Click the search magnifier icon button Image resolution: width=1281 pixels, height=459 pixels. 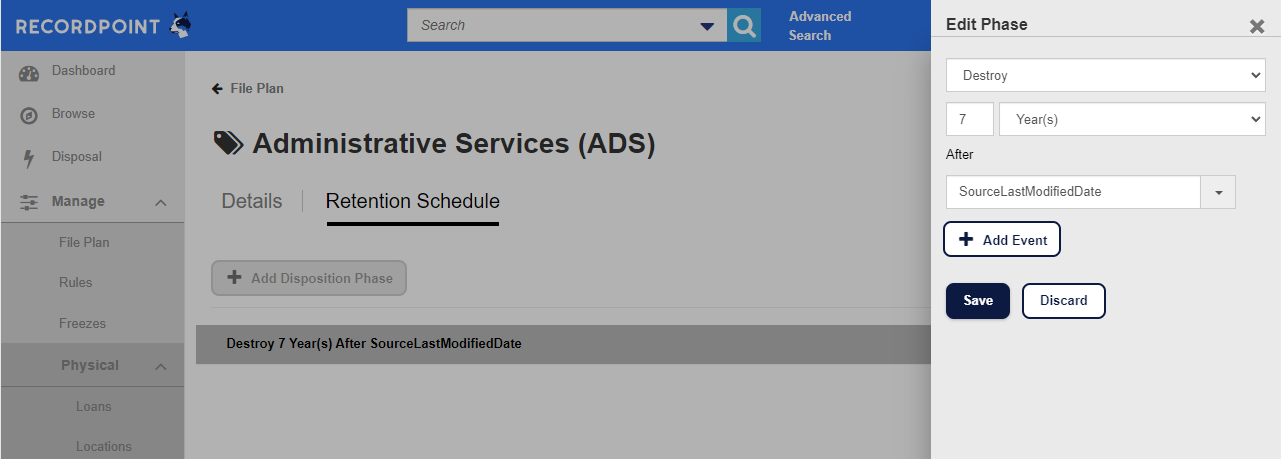tap(743, 26)
